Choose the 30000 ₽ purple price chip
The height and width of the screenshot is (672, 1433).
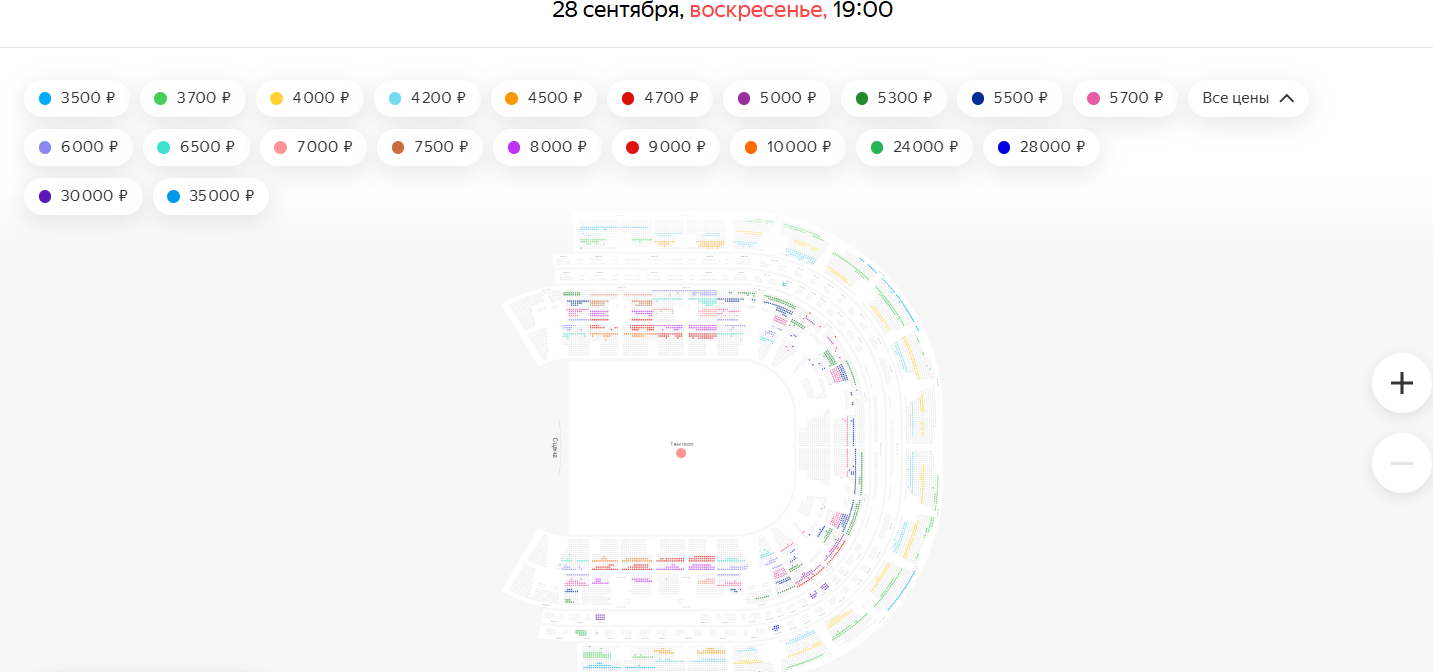pos(83,196)
